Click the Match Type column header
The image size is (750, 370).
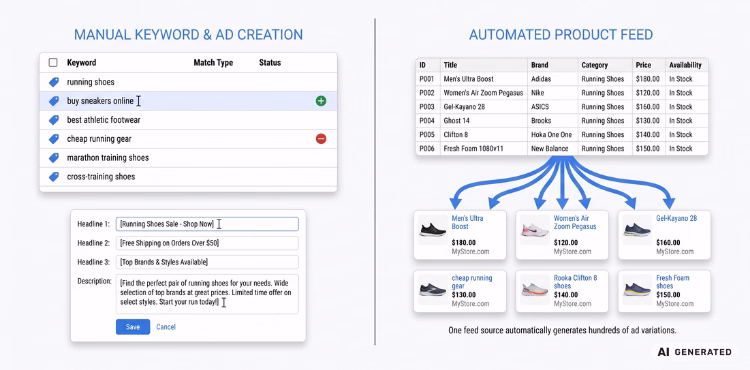point(213,63)
